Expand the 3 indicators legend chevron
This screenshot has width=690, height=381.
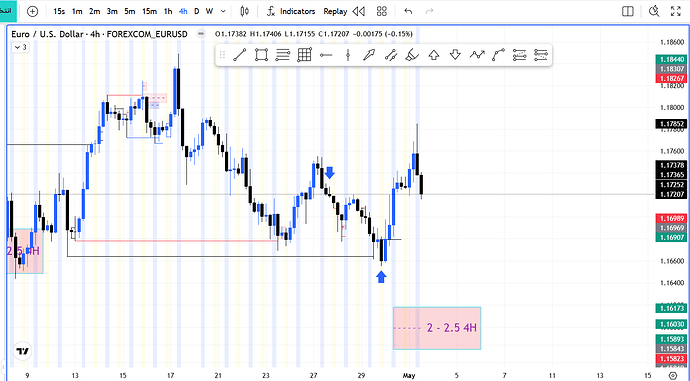coord(20,47)
